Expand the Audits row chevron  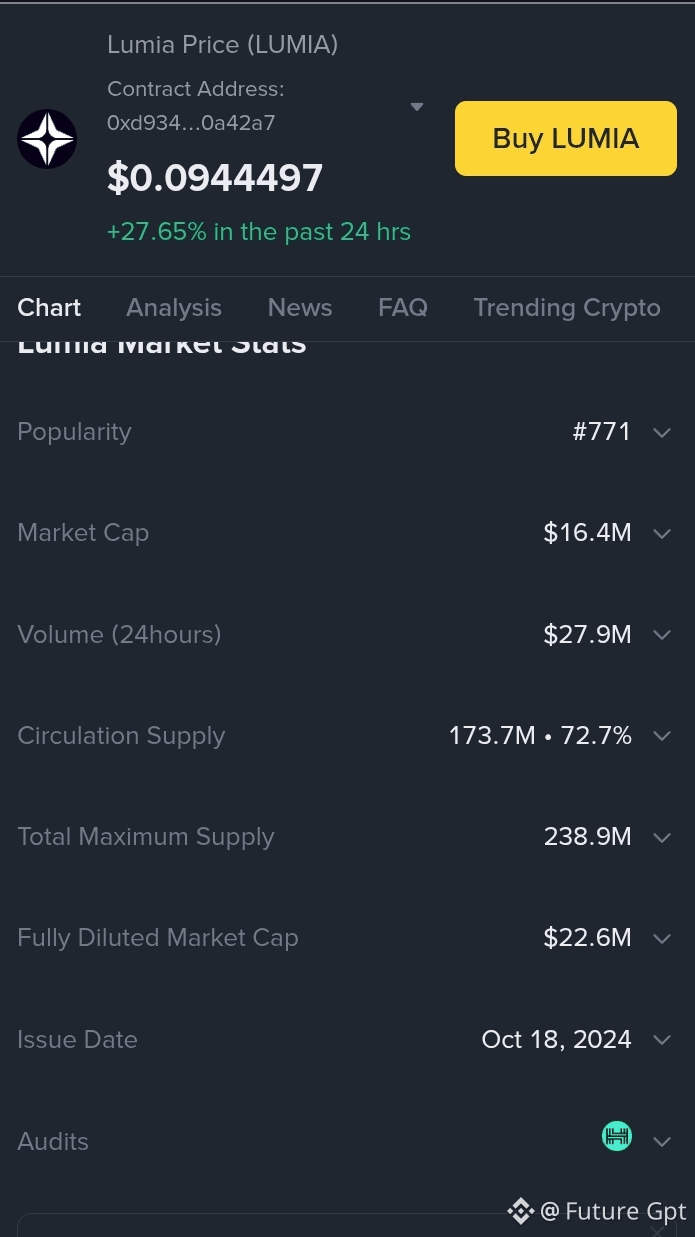click(661, 1142)
